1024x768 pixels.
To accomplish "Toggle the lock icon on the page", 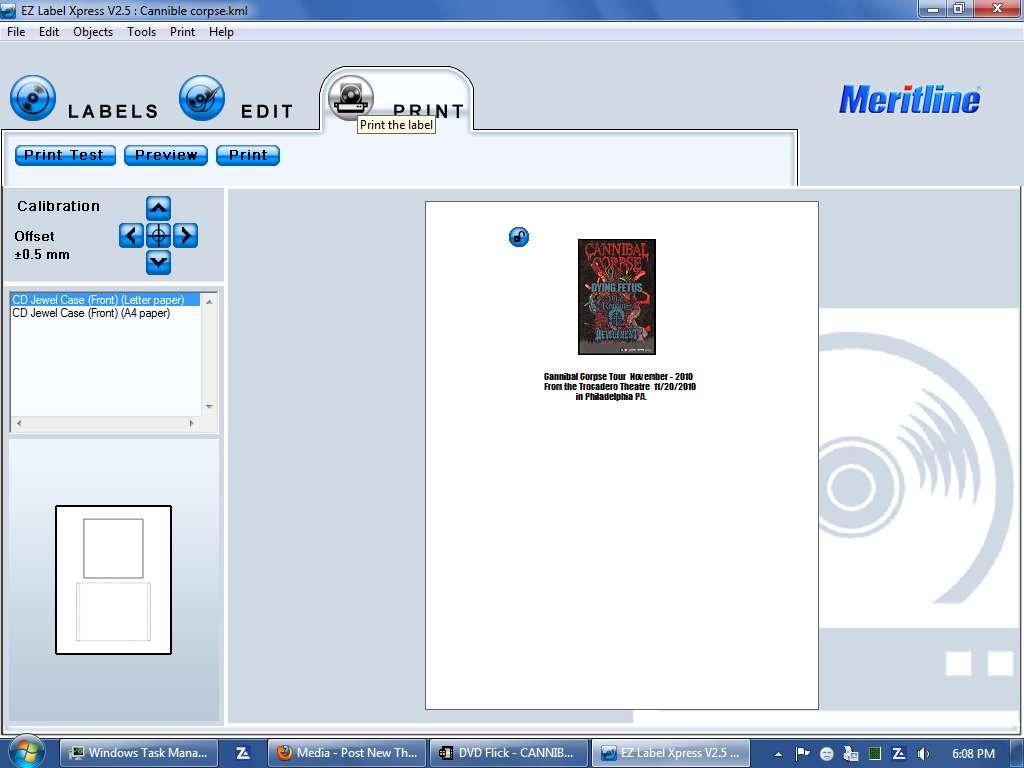I will click(x=519, y=236).
